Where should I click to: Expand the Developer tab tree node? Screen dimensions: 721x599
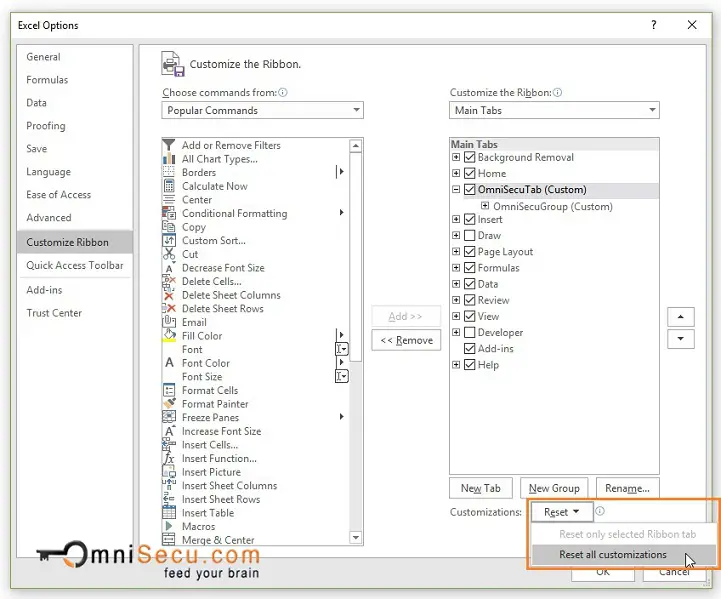[456, 332]
